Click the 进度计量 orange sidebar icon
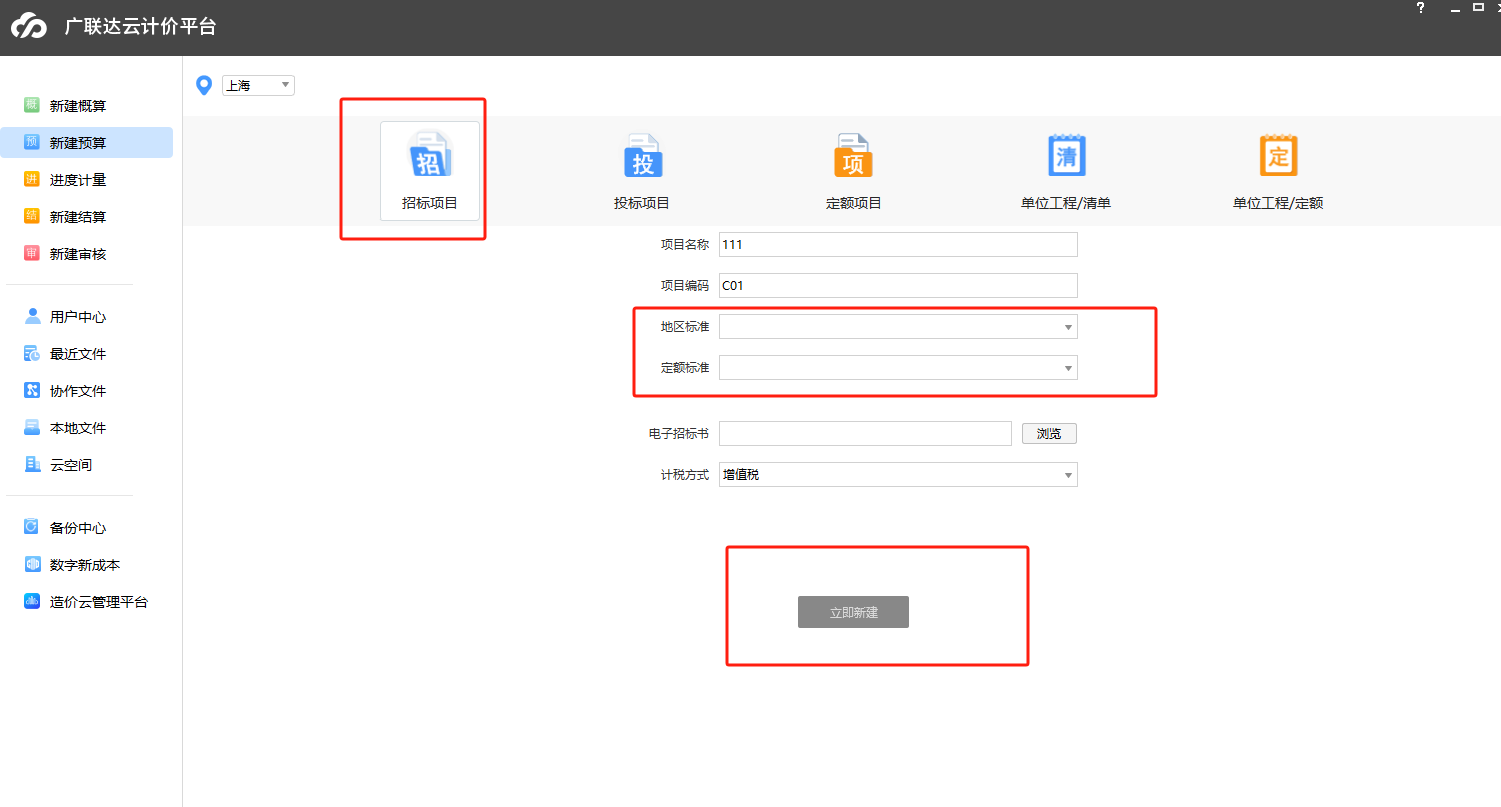 pos(32,179)
